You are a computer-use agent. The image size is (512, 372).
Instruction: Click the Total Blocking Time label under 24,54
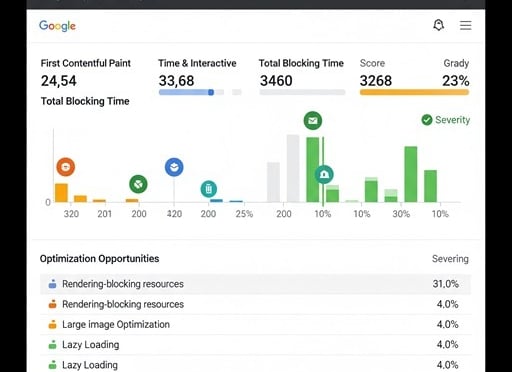pos(85,101)
